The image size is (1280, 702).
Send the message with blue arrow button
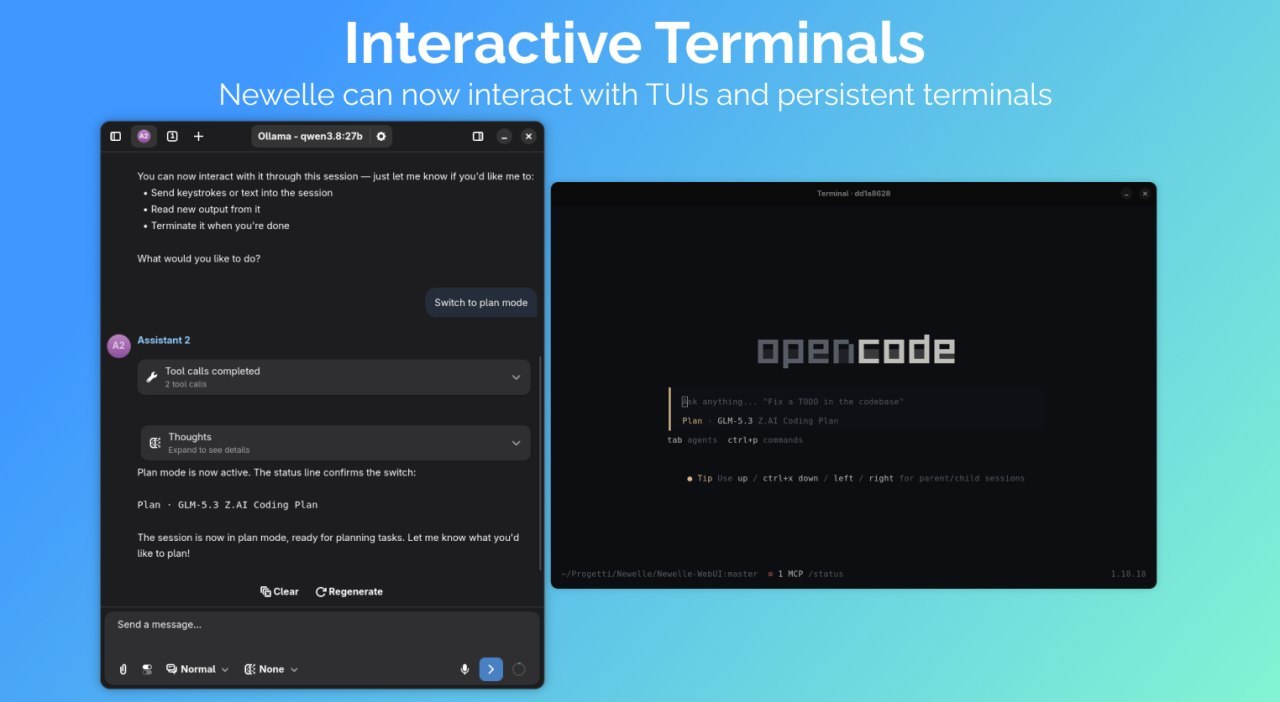coord(491,669)
